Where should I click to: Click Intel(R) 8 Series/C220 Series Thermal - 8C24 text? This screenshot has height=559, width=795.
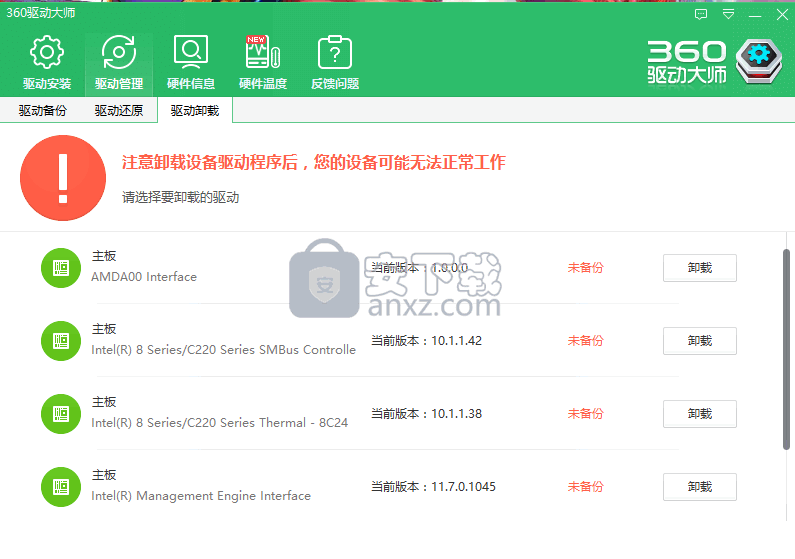[x=220, y=423]
